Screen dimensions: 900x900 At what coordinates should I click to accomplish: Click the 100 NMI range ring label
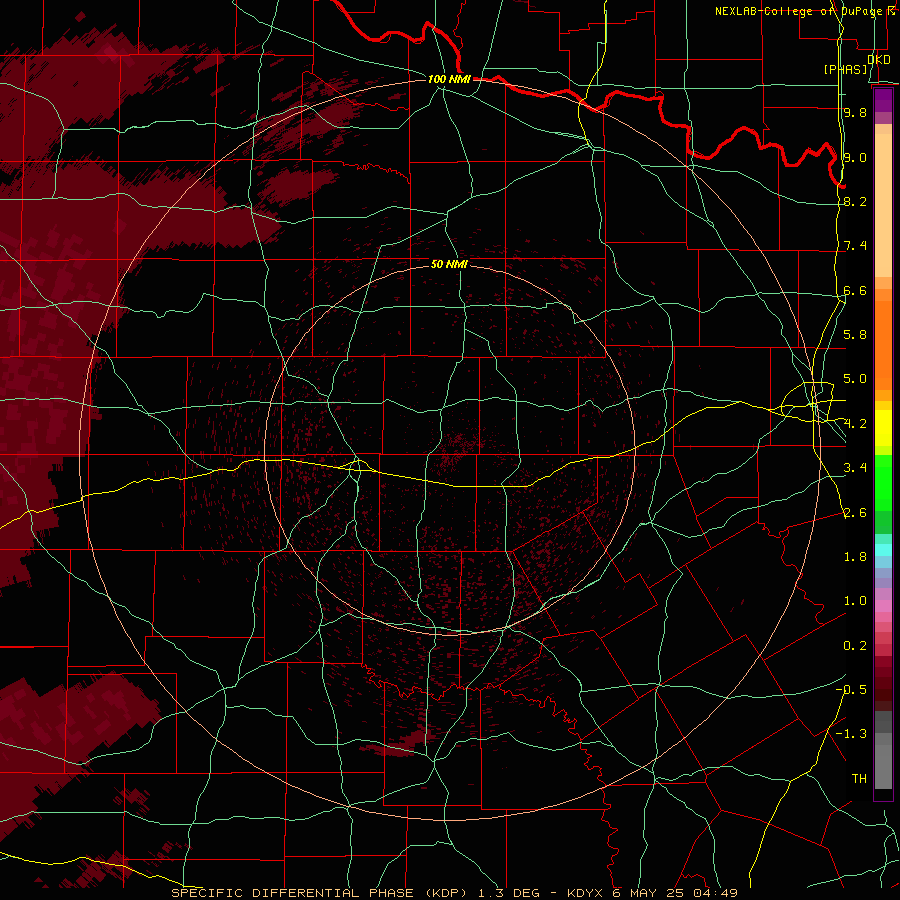click(449, 79)
